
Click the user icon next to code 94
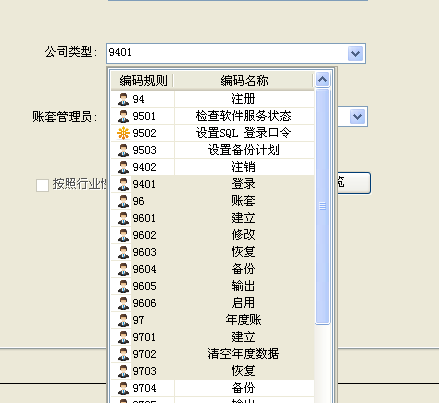pos(123,99)
